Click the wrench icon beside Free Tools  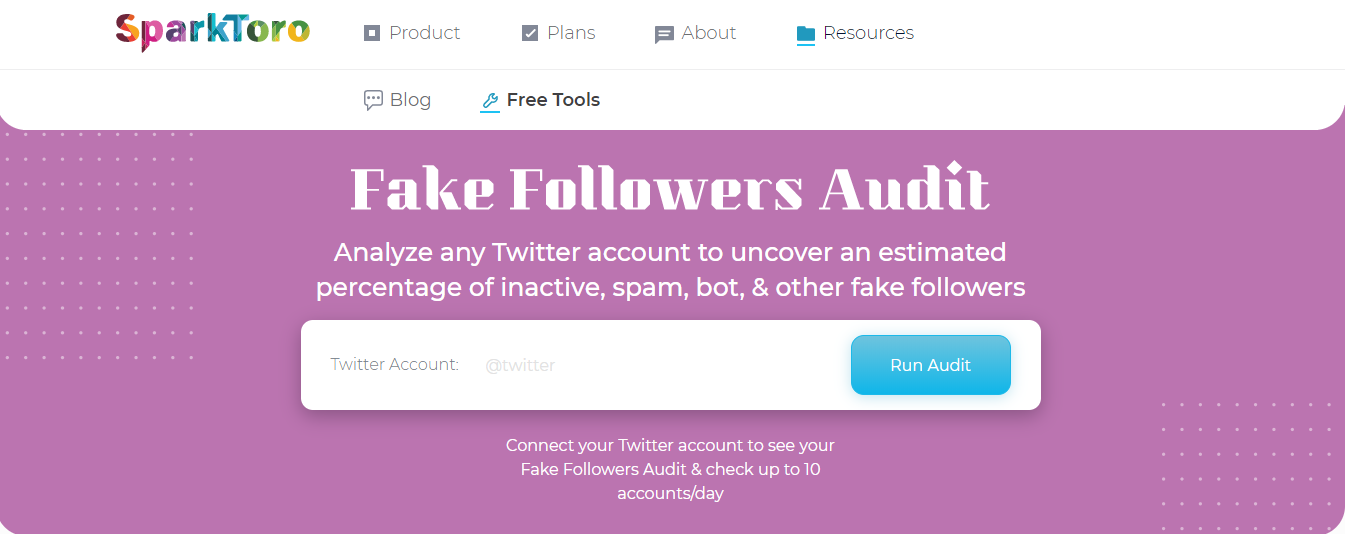click(490, 100)
